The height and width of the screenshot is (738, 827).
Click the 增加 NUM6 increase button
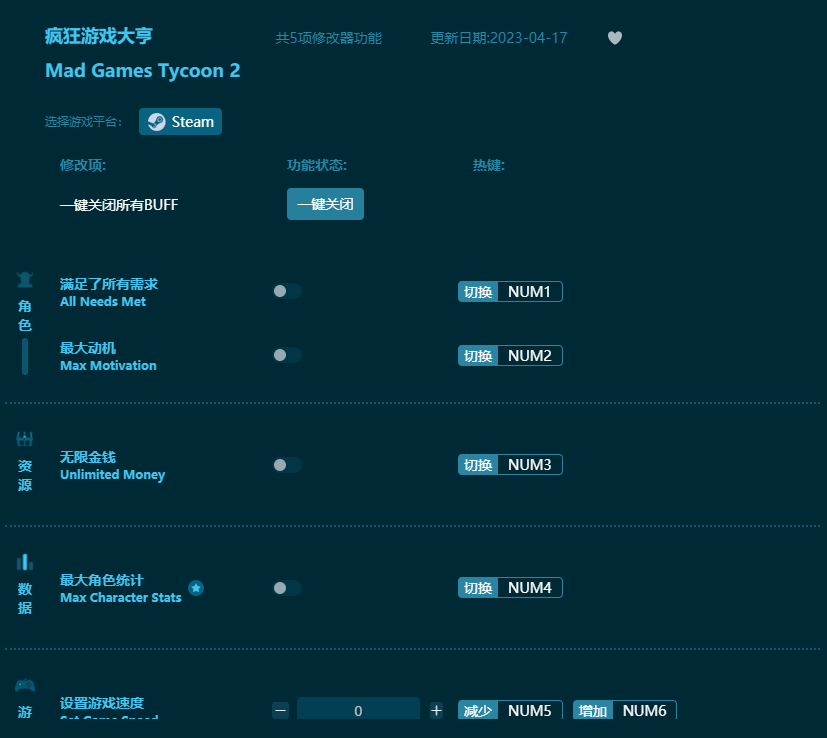click(x=624, y=710)
